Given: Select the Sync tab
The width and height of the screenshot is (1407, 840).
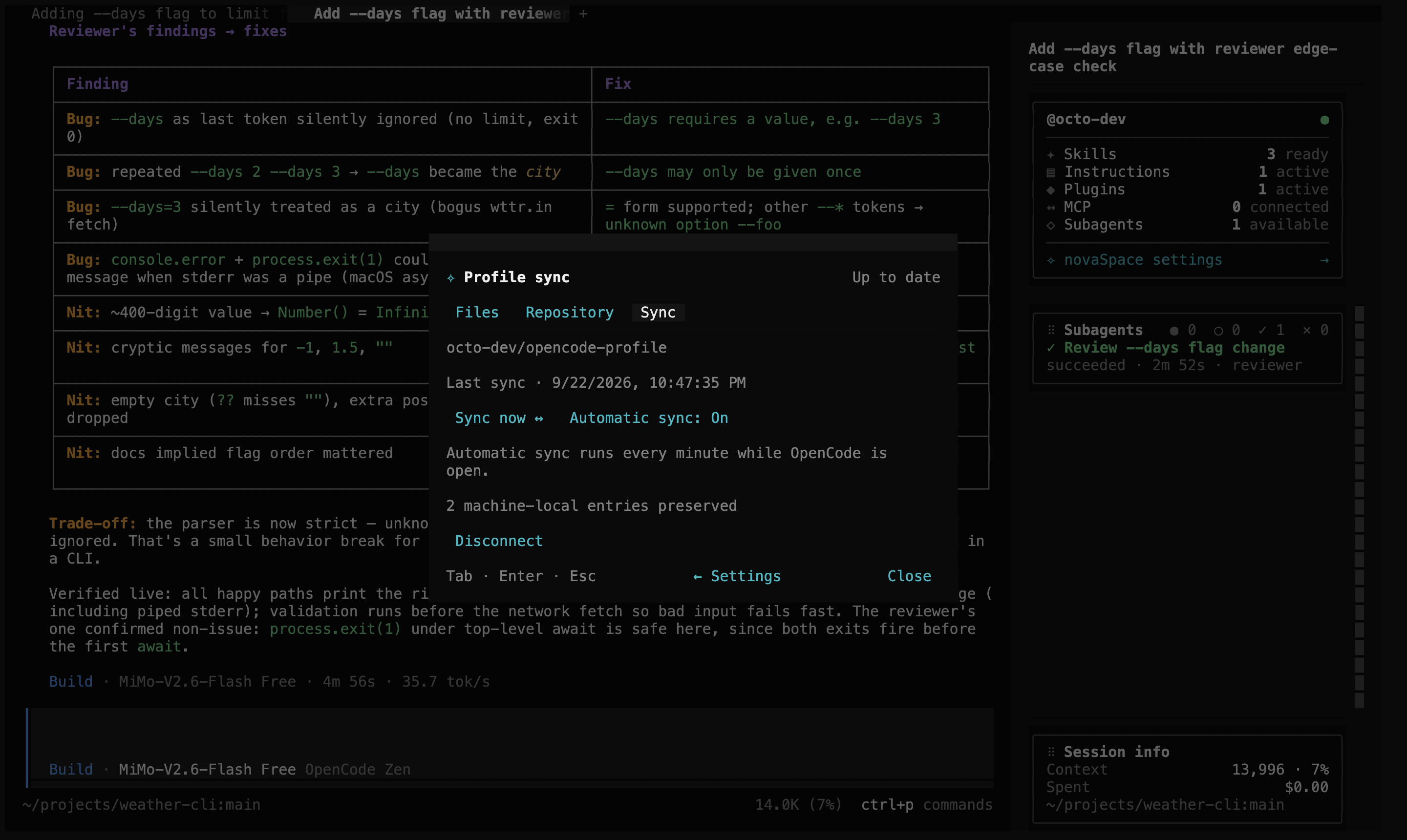Looking at the screenshot, I should (x=658, y=313).
